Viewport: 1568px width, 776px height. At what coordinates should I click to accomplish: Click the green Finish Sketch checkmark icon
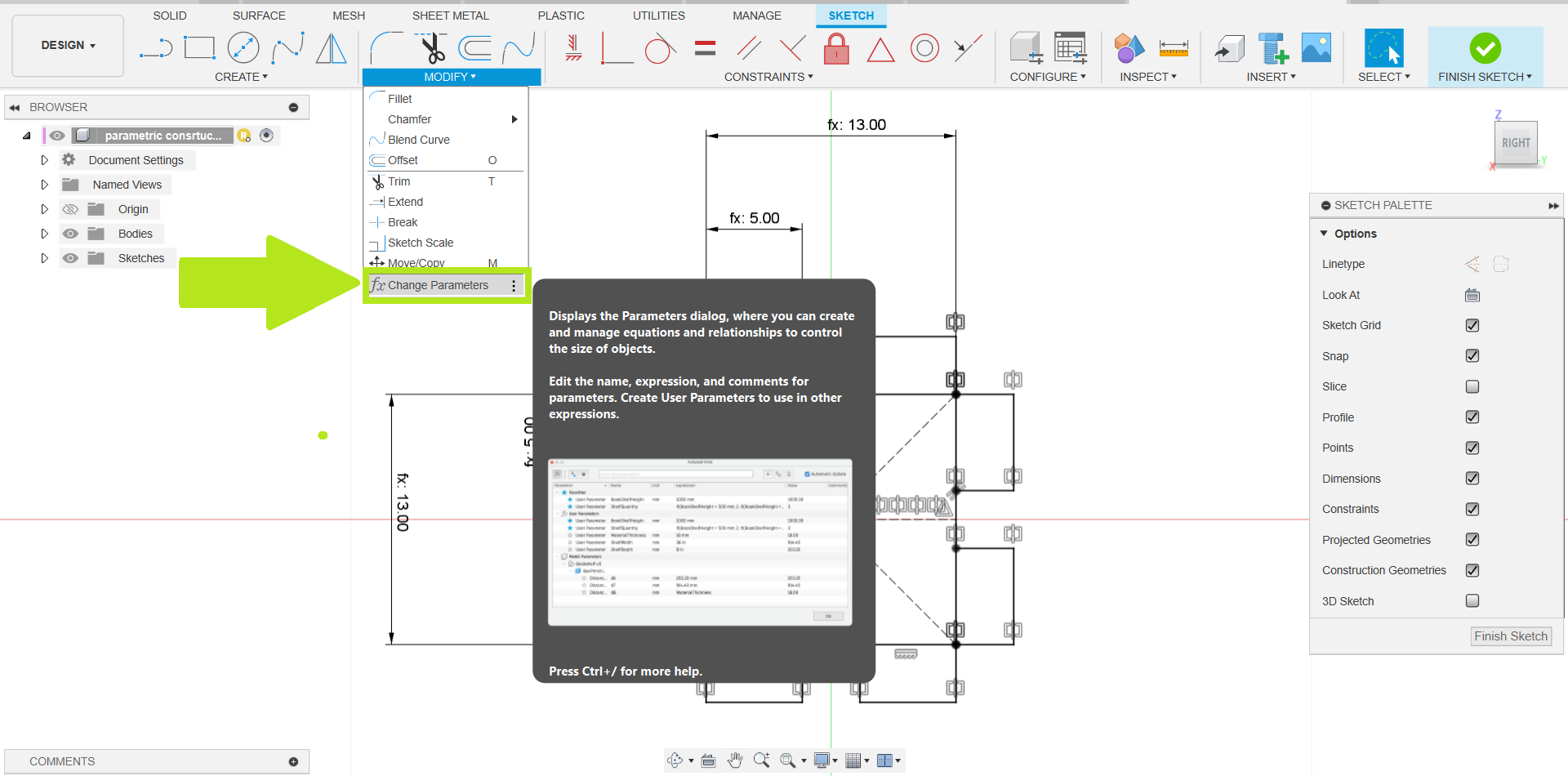(x=1484, y=49)
